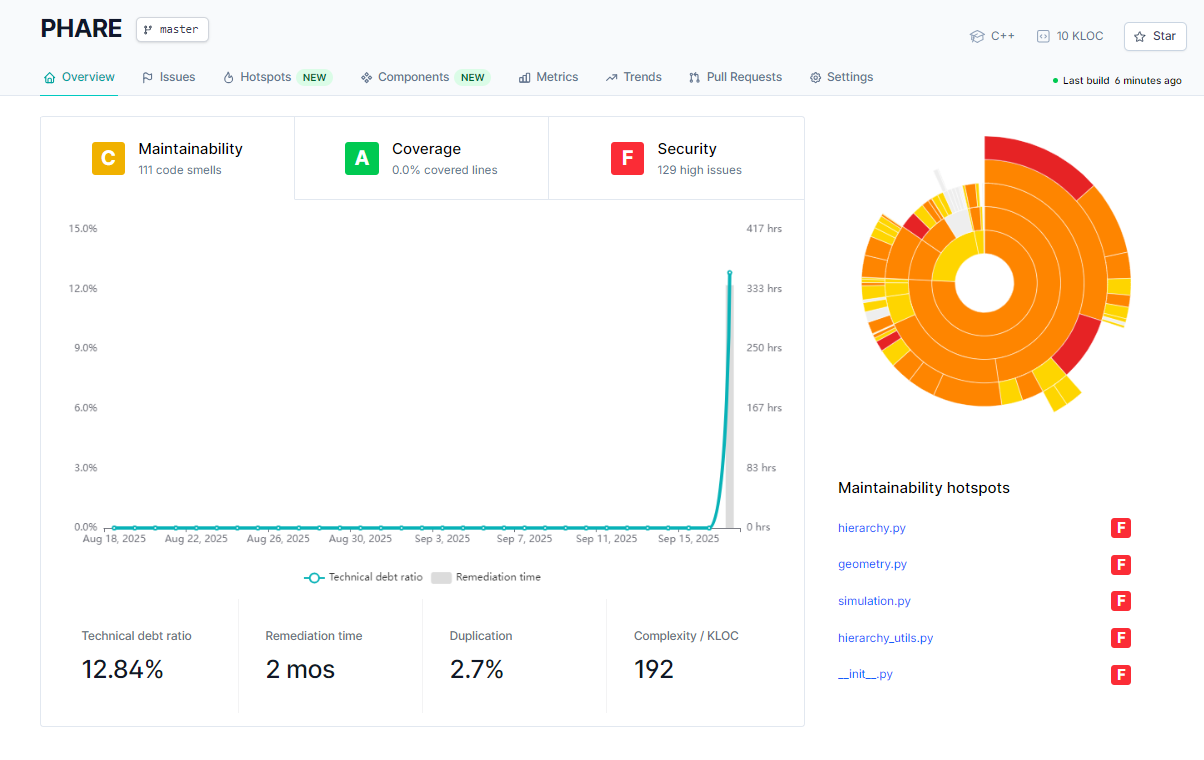Toggle Remediation time legend series
Image resolution: width=1204 pixels, height=760 pixels.
click(486, 577)
